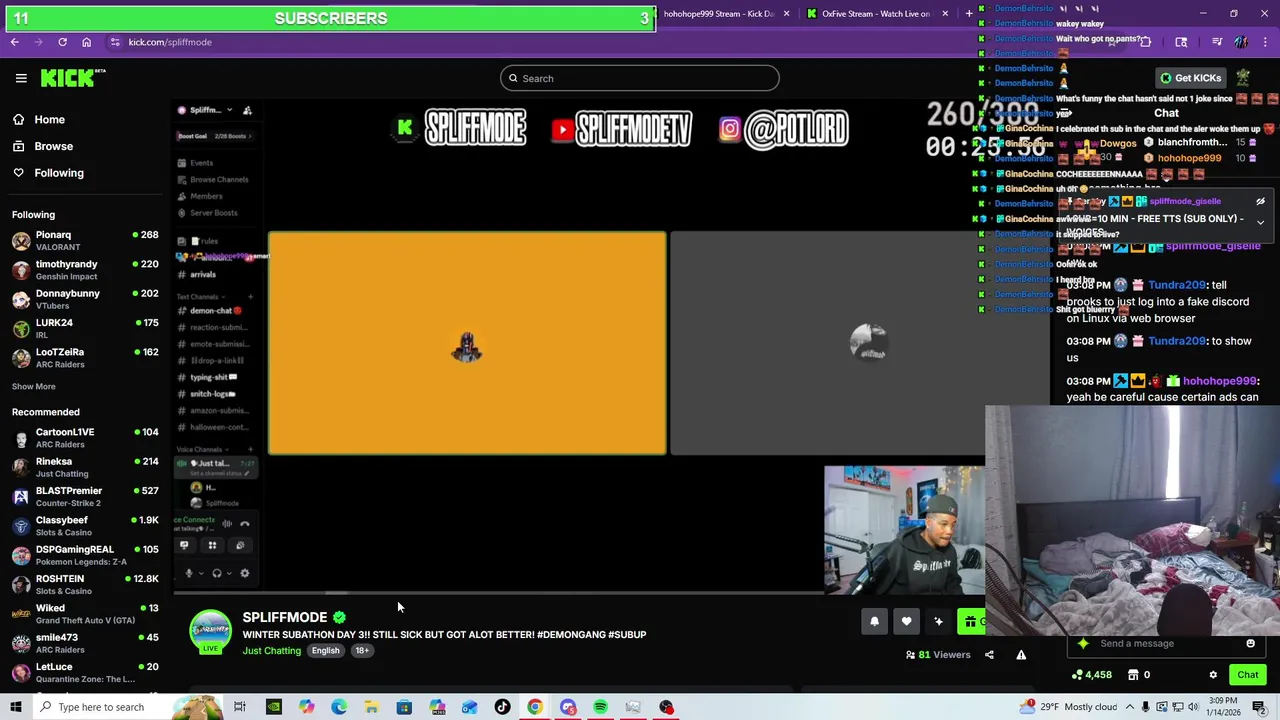Open Spotify from the taskbar
The width and height of the screenshot is (1280, 720).
click(600, 707)
